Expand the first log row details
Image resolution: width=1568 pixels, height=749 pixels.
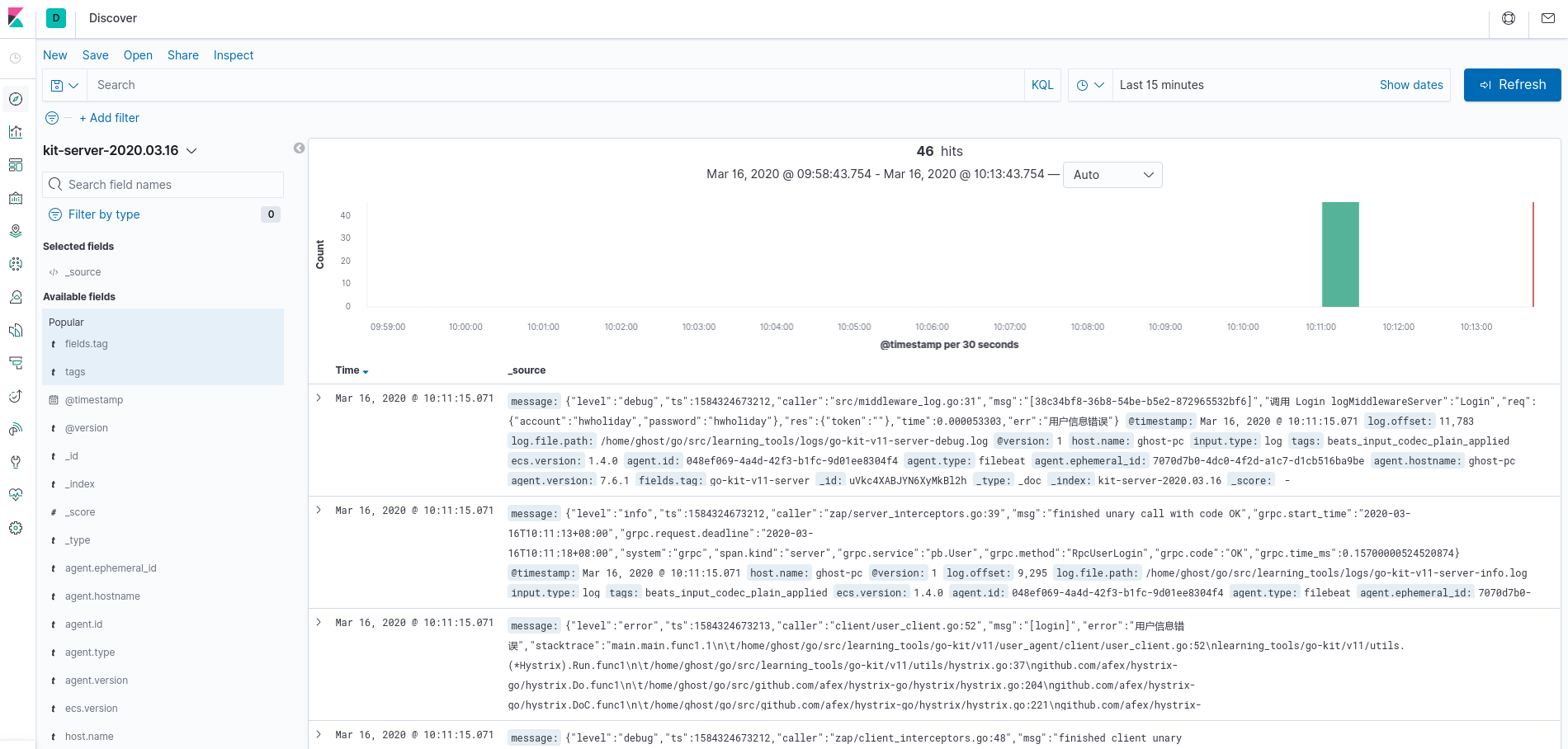pos(319,398)
